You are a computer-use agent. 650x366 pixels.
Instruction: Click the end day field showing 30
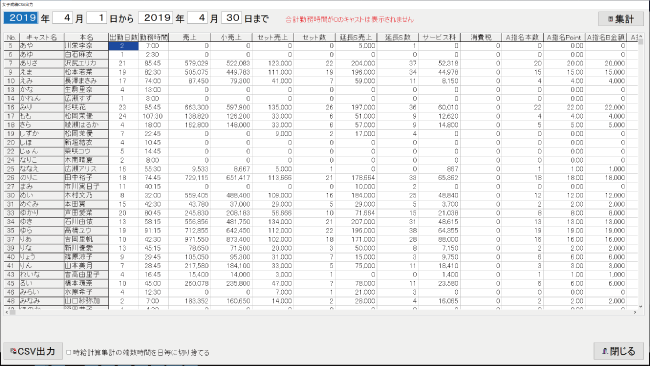(232, 18)
